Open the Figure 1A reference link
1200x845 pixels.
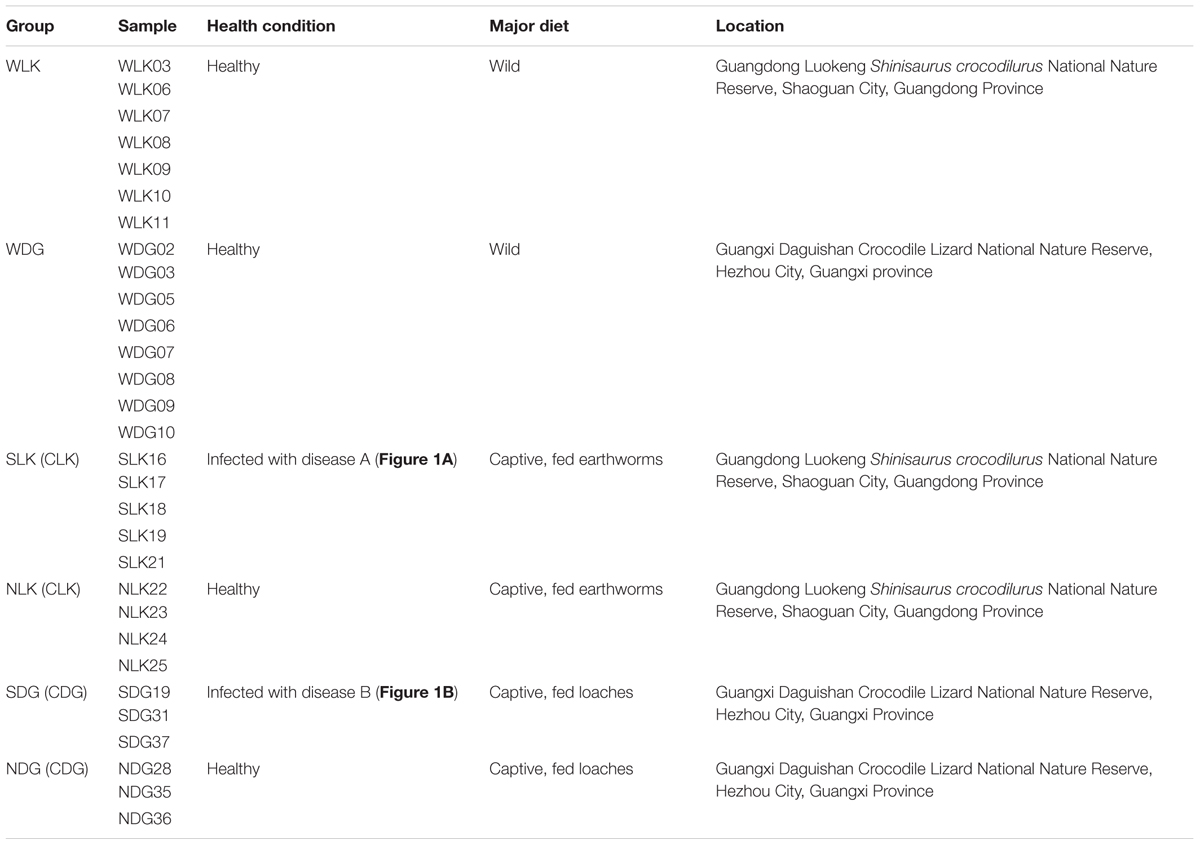pos(414,460)
